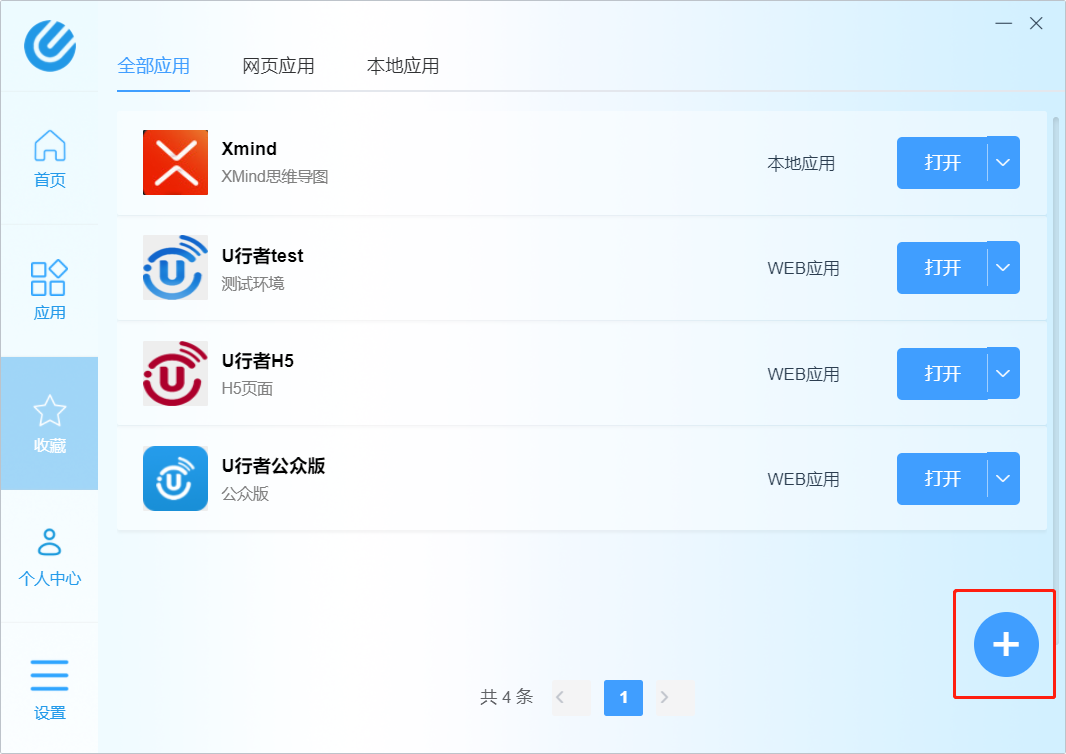Add a new app with the plus button
The height and width of the screenshot is (754, 1066).
(x=1005, y=645)
